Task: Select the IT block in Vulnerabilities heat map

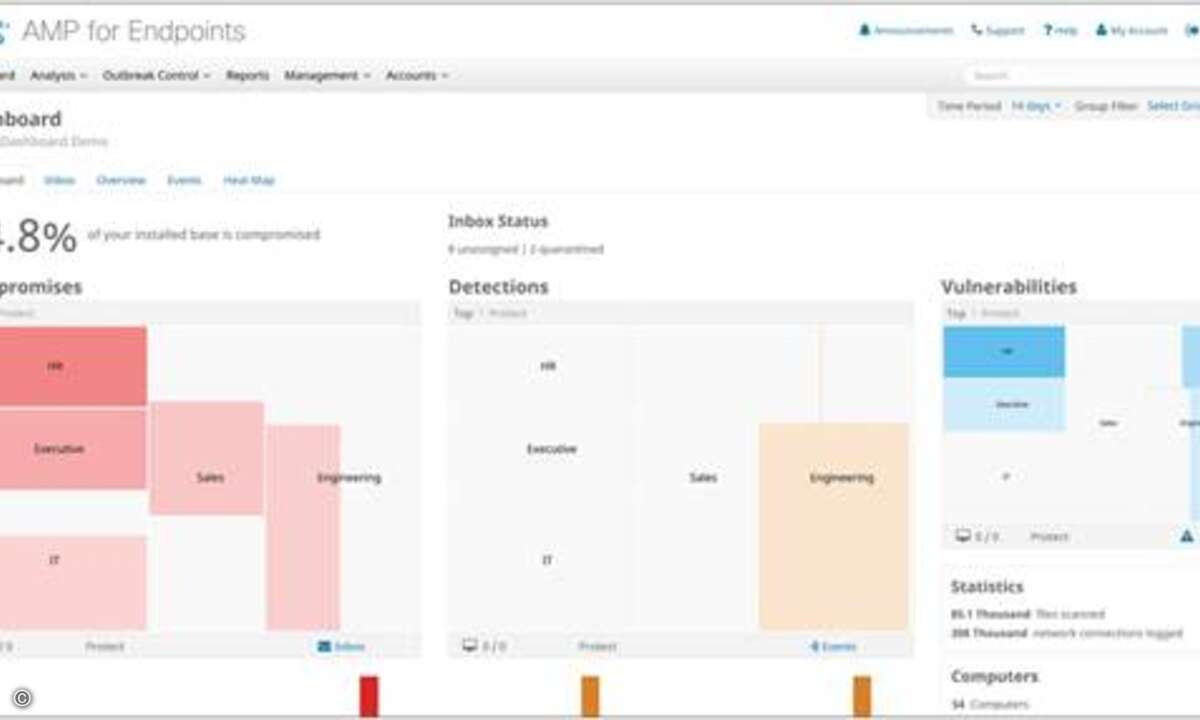Action: (x=1004, y=477)
